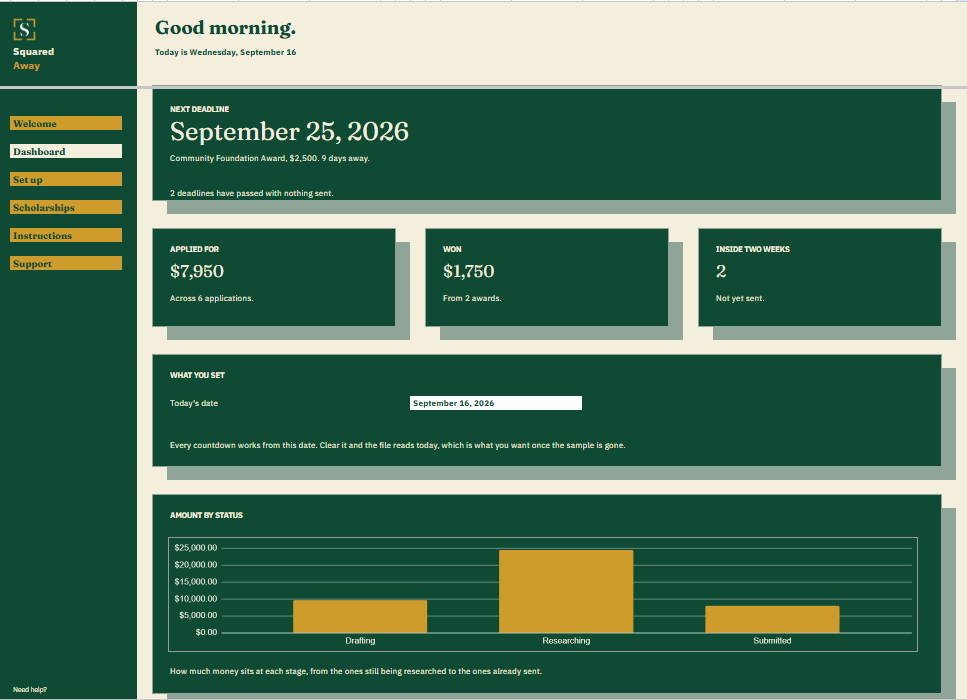Click the $0.00 axis label
967x700 pixels.
pyautogui.click(x=206, y=632)
